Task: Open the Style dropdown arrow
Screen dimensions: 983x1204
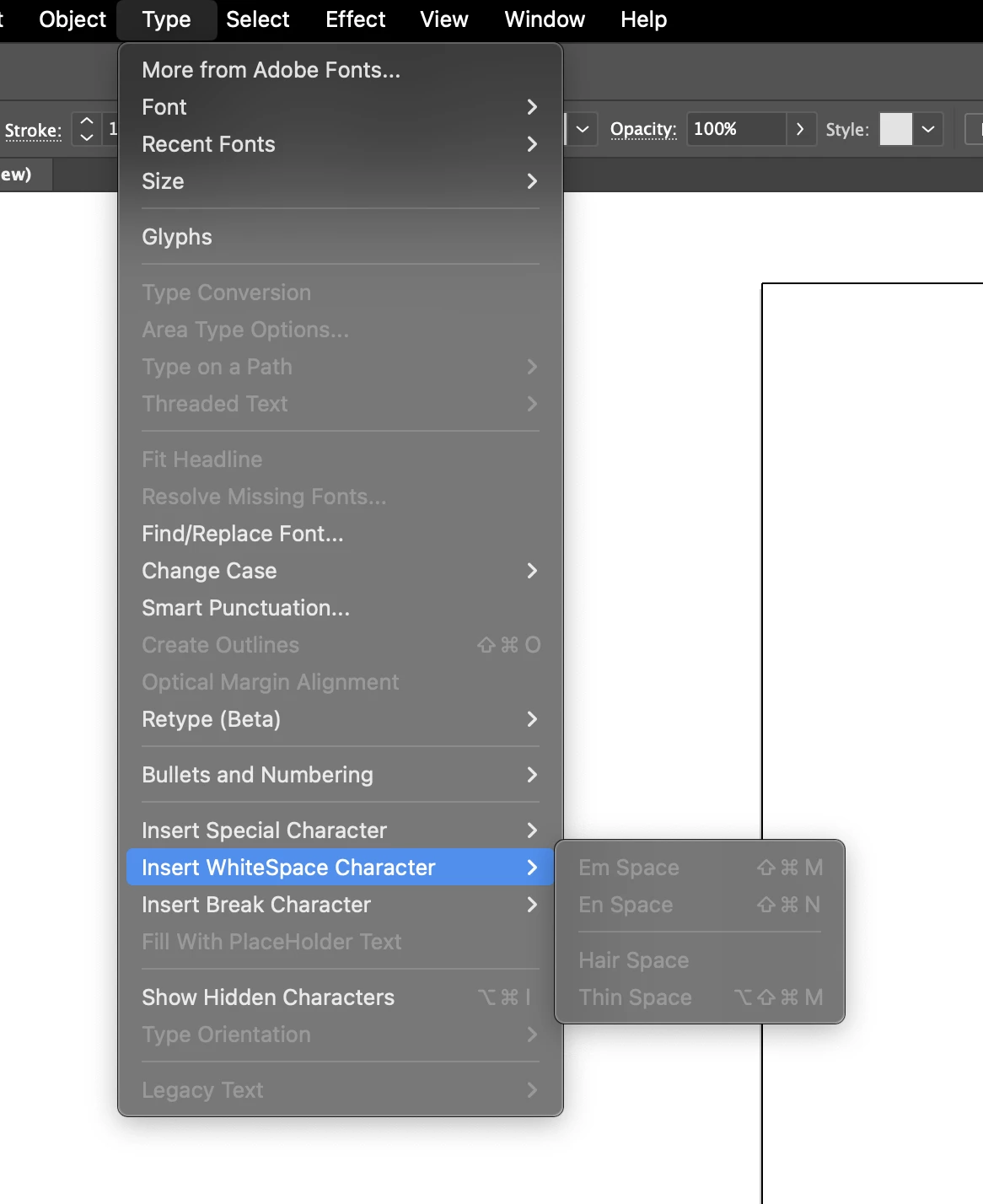Action: 928,129
